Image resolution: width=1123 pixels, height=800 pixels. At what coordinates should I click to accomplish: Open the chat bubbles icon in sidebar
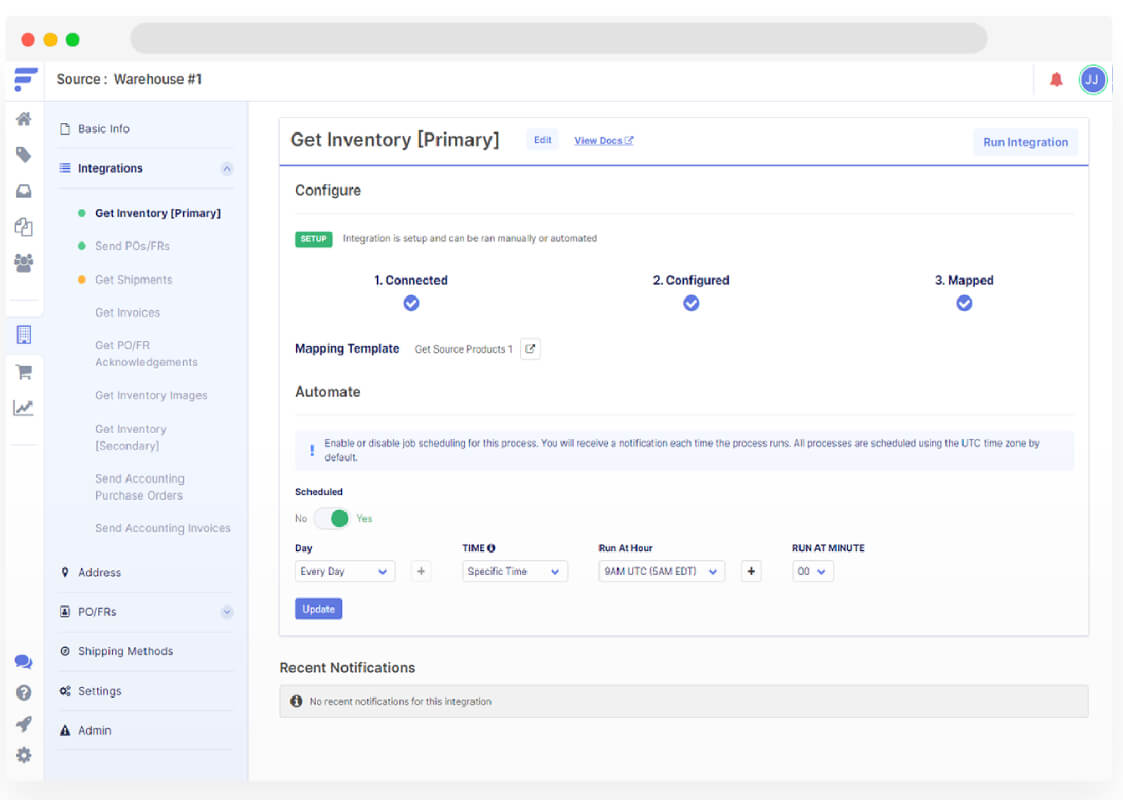(x=24, y=661)
